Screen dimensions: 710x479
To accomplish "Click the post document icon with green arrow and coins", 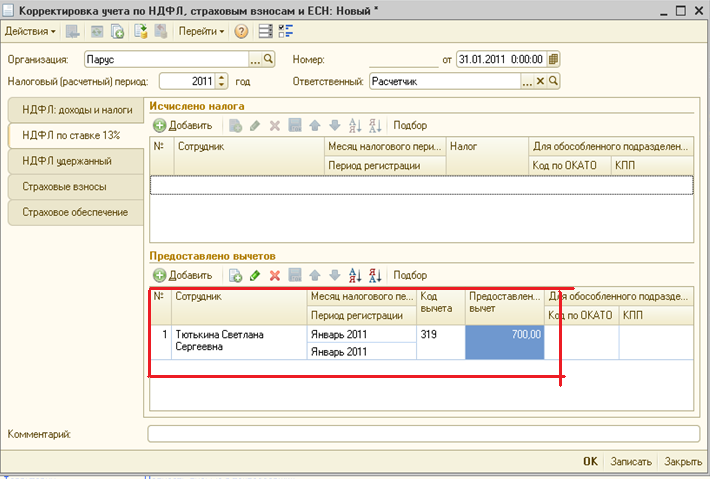I will [x=141, y=31].
